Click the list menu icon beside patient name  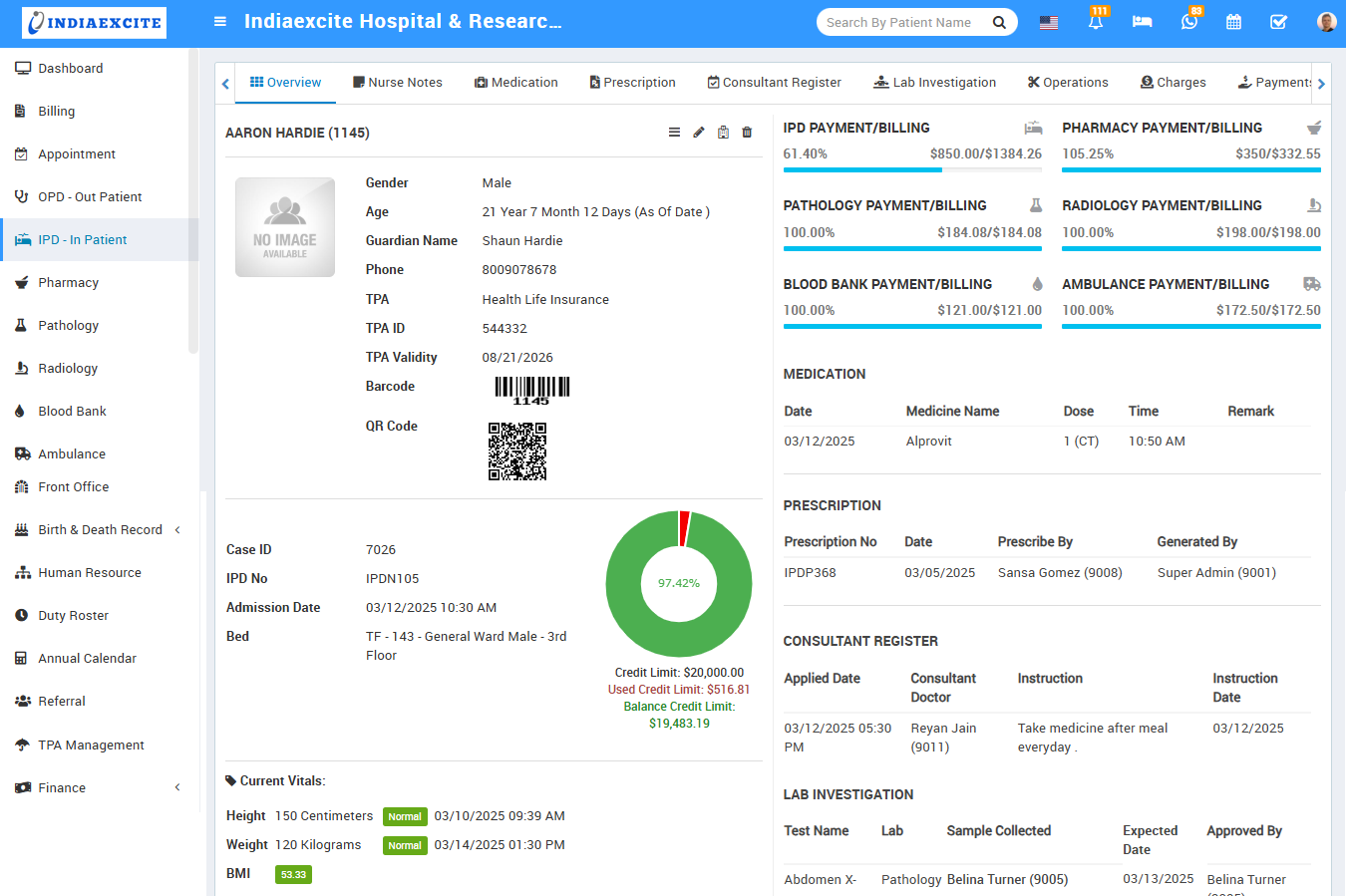point(674,133)
